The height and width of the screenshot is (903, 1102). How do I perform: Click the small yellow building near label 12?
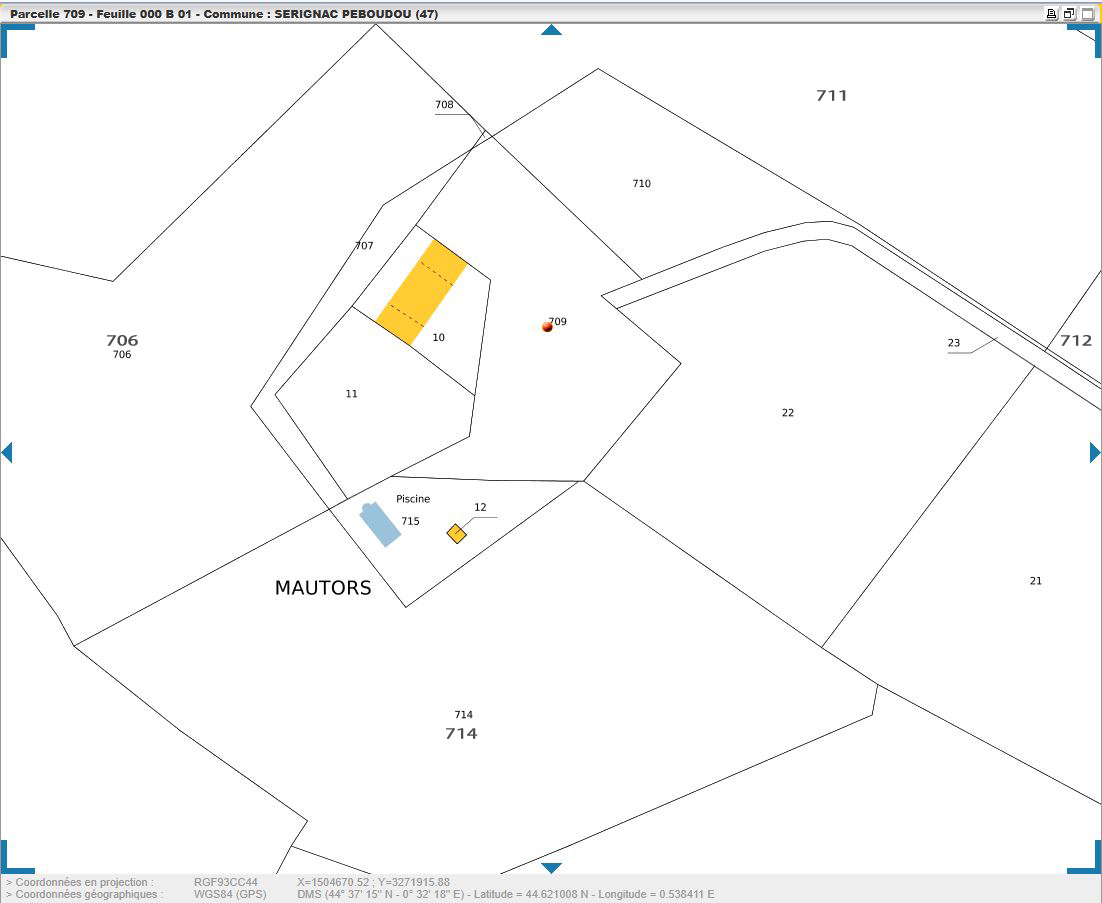456,533
